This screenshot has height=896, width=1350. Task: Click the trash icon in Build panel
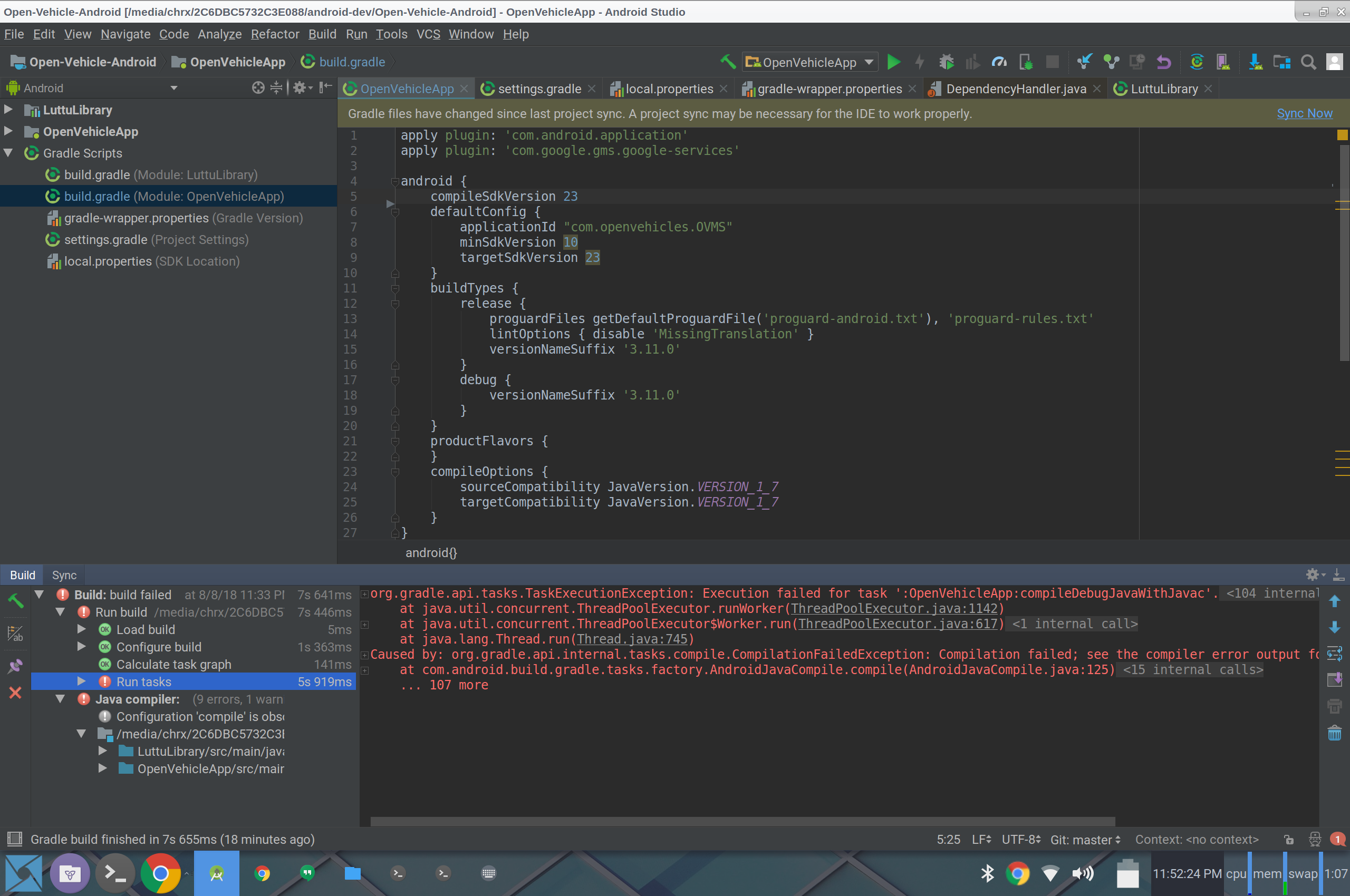(1335, 733)
